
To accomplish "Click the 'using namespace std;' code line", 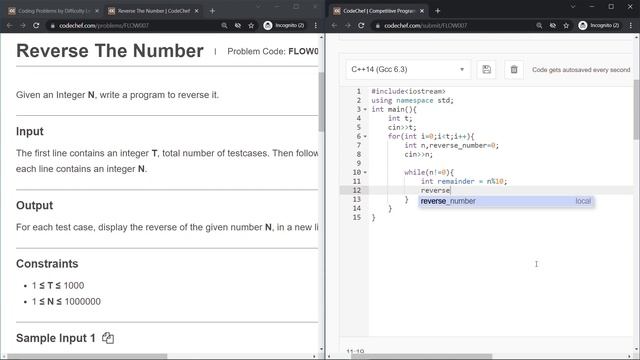I will tap(412, 100).
